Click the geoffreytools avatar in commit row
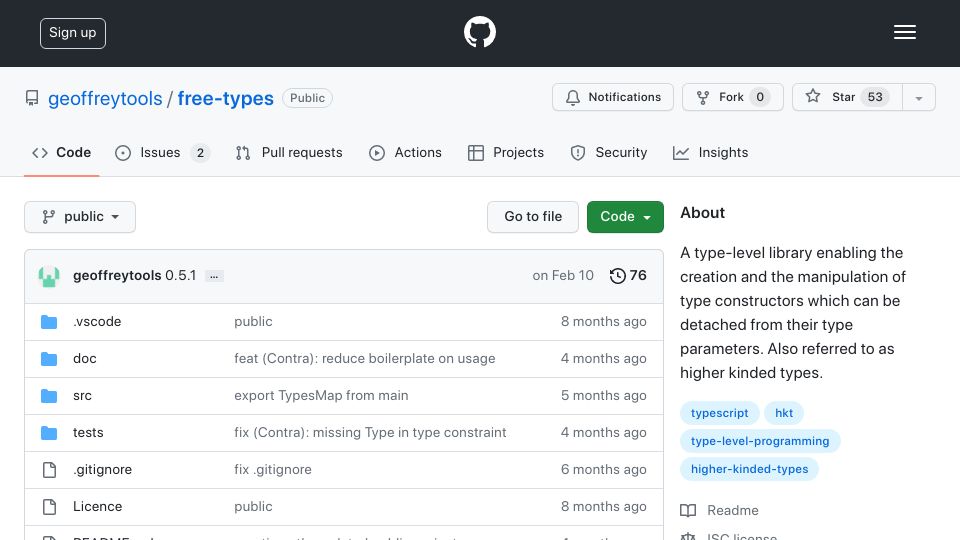This screenshot has height=540, width=960. (x=49, y=276)
